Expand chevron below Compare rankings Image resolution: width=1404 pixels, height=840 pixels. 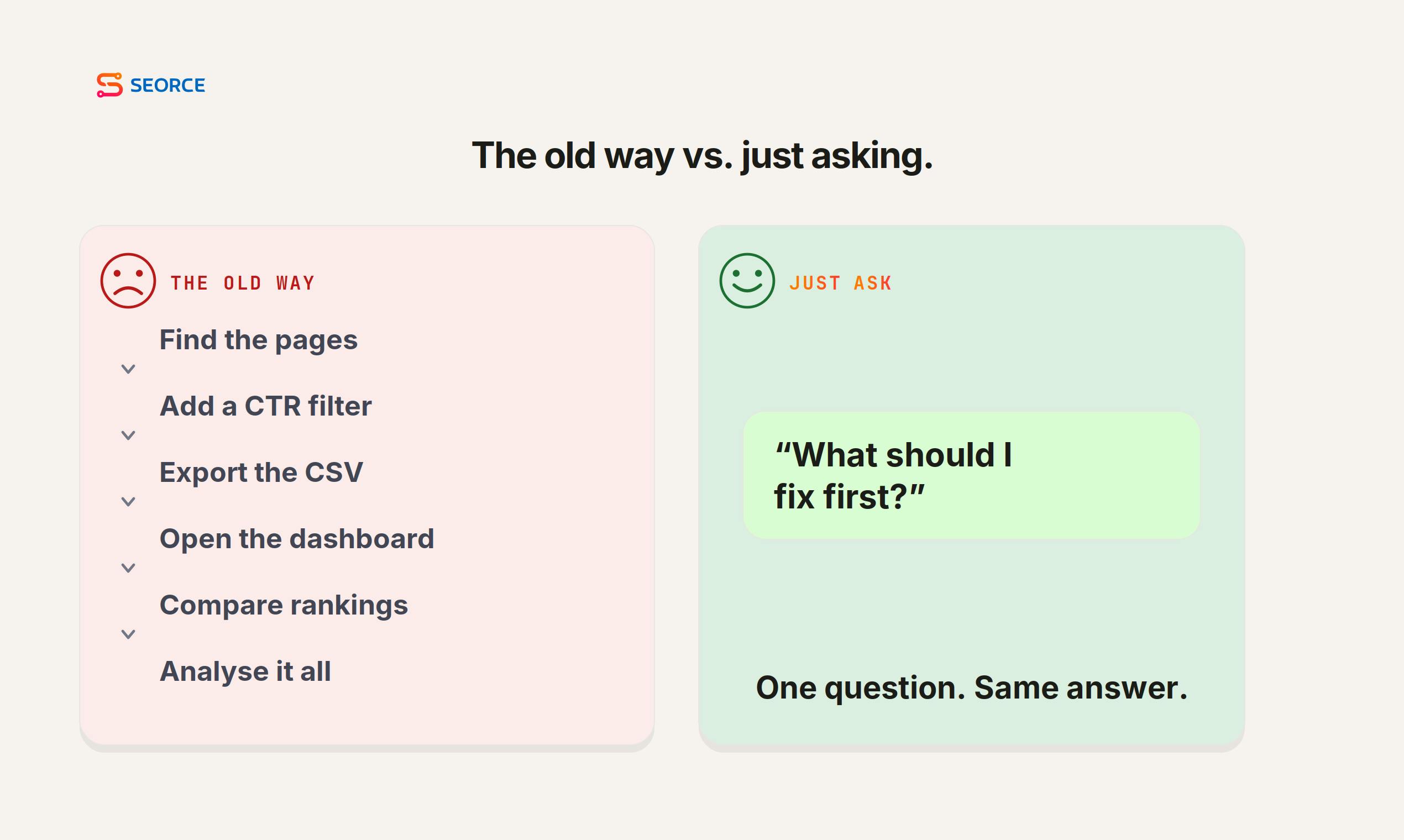click(x=128, y=634)
